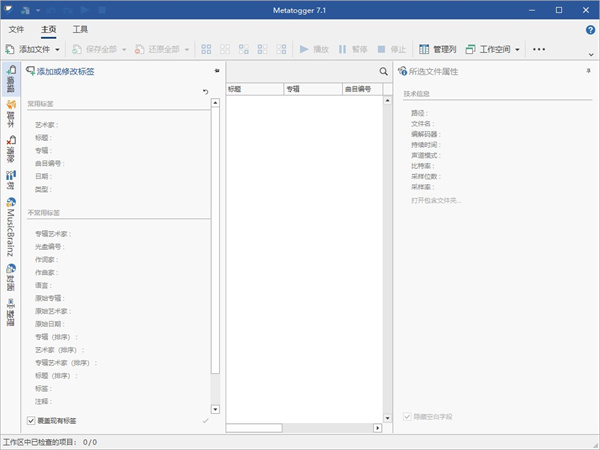This screenshot has width=600, height=450.
Task: Collapse the 添加或修改标签 panel
Action: click(217, 72)
